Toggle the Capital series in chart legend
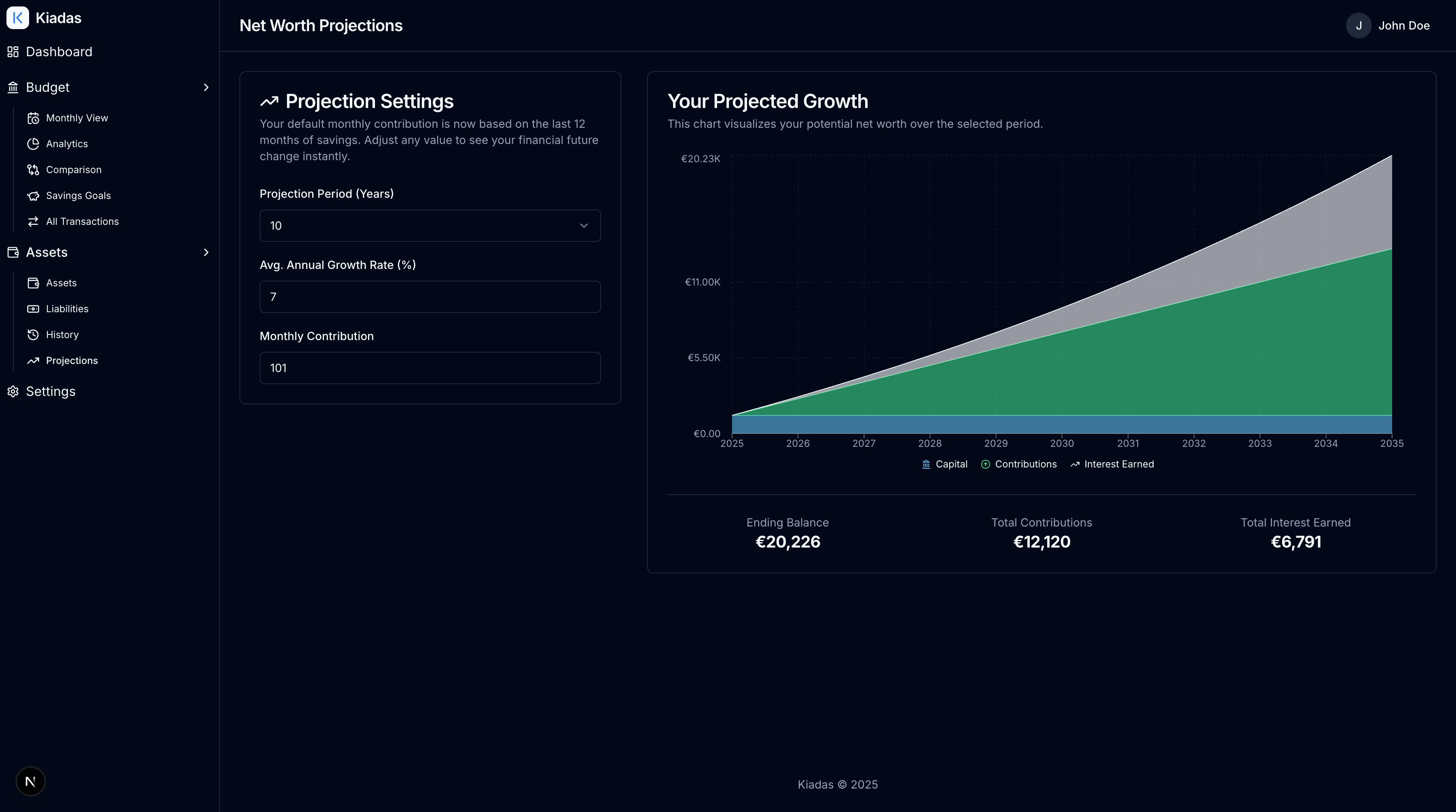Viewport: 1456px width, 812px height. (x=944, y=464)
